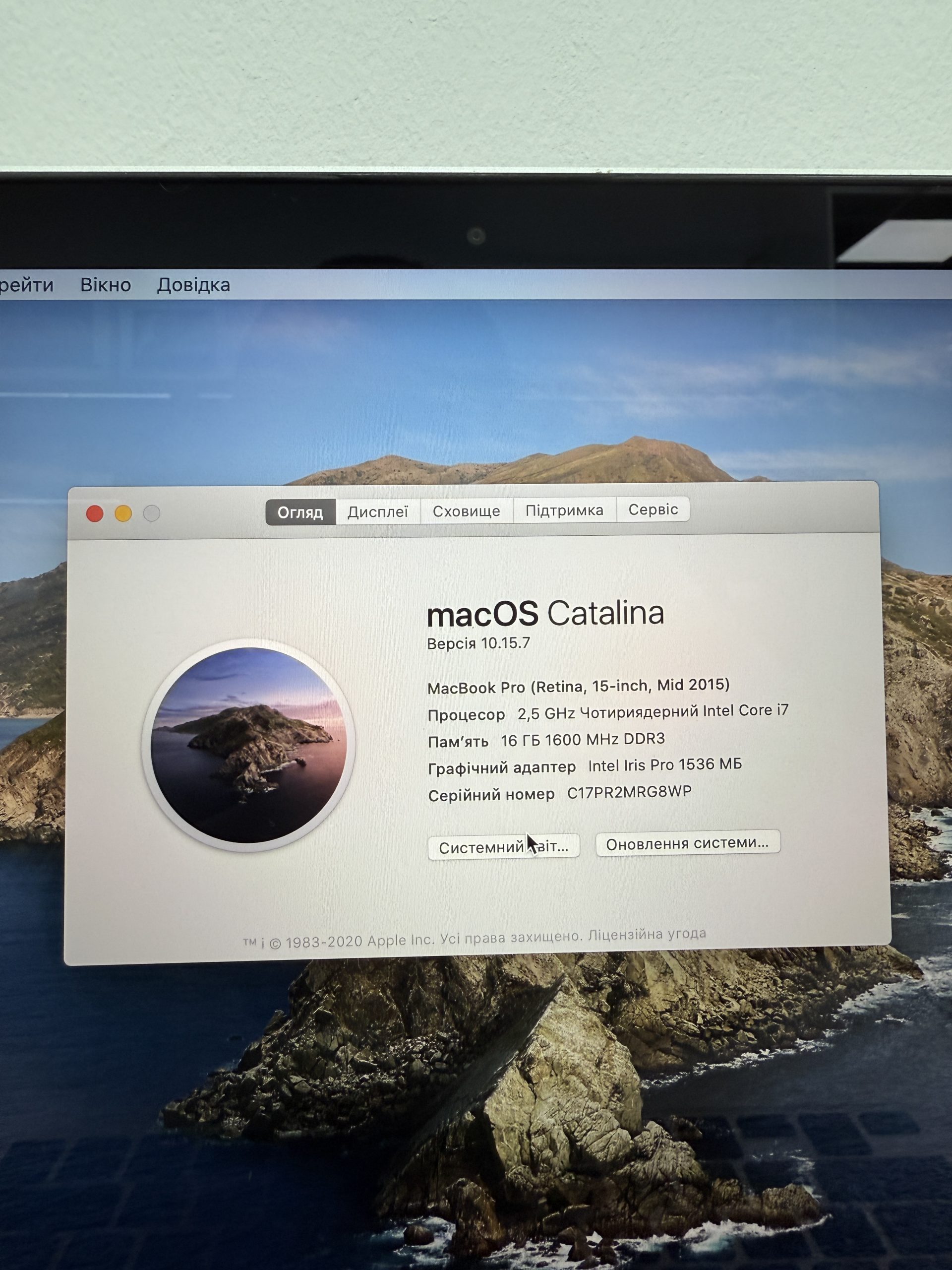Open the Довідка menu in menu bar
952x1270 pixels.
(x=193, y=285)
